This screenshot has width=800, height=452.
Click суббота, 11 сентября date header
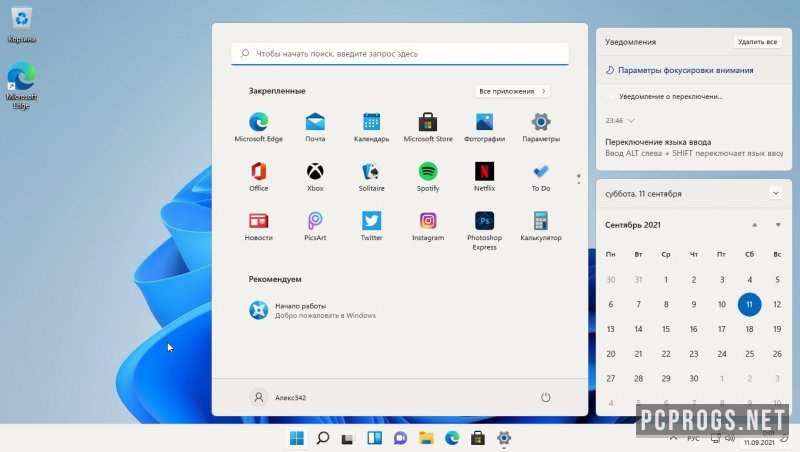click(x=643, y=194)
